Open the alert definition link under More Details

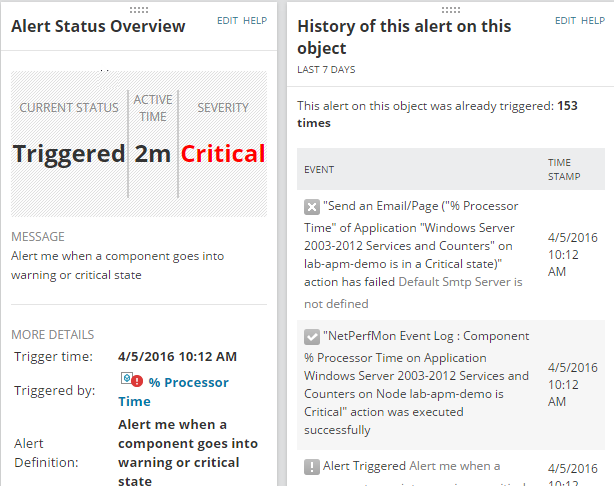(187, 453)
